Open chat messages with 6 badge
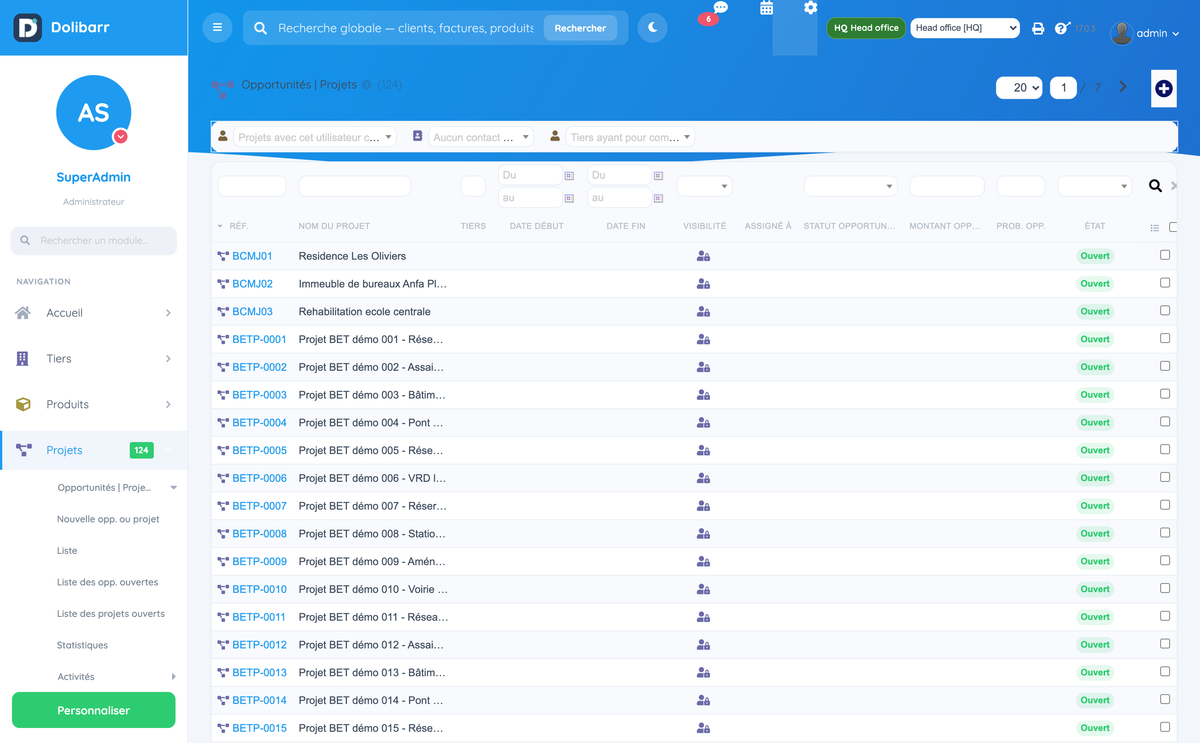Viewport: 1200px width, 743px height. [x=720, y=8]
